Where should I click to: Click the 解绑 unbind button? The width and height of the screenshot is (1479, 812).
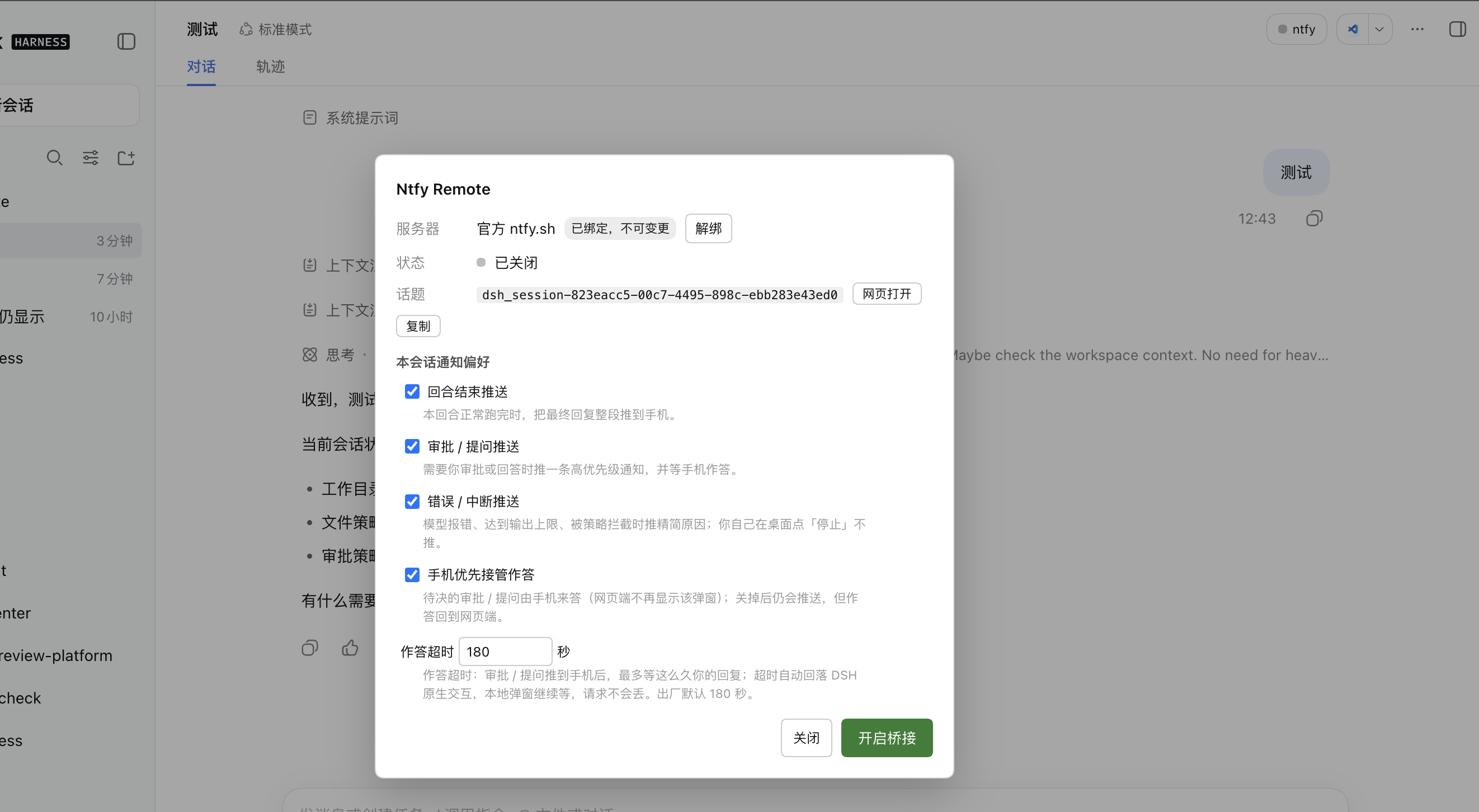(708, 228)
